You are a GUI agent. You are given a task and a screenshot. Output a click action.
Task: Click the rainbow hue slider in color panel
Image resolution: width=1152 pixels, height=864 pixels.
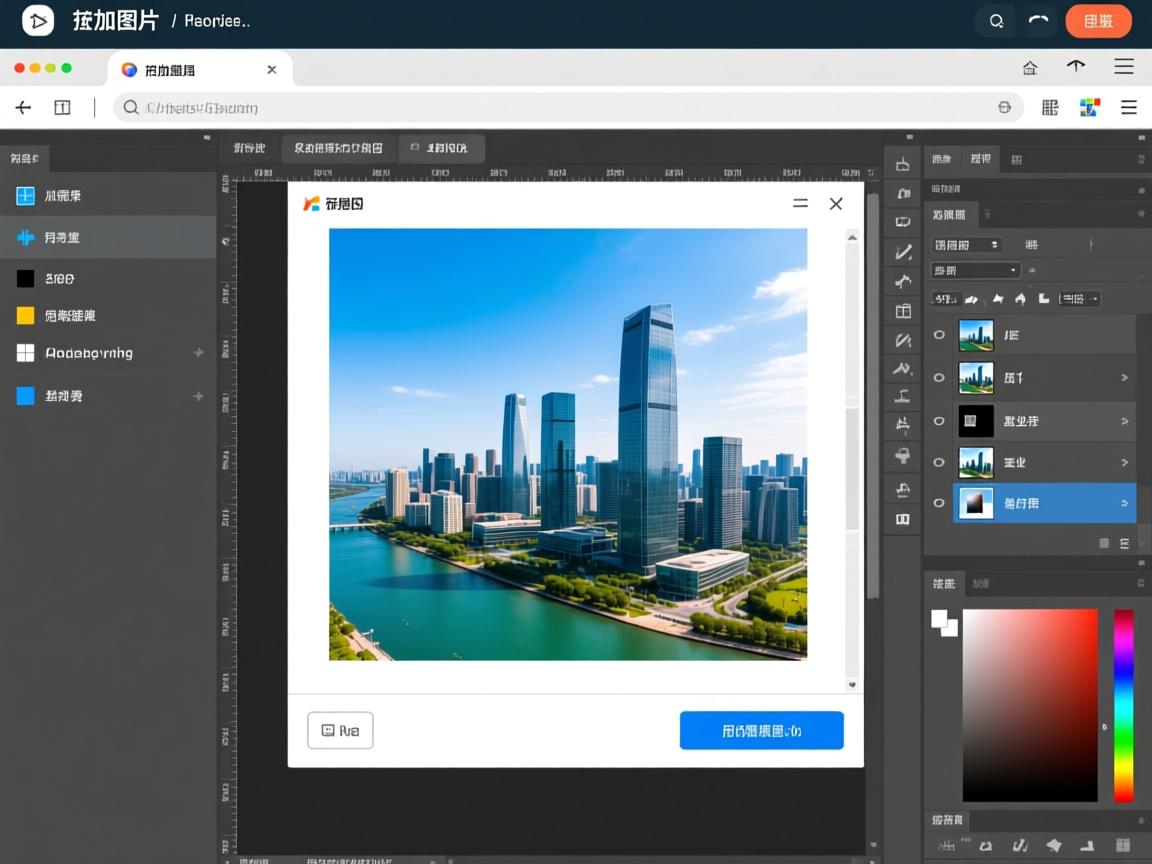pyautogui.click(x=1124, y=705)
